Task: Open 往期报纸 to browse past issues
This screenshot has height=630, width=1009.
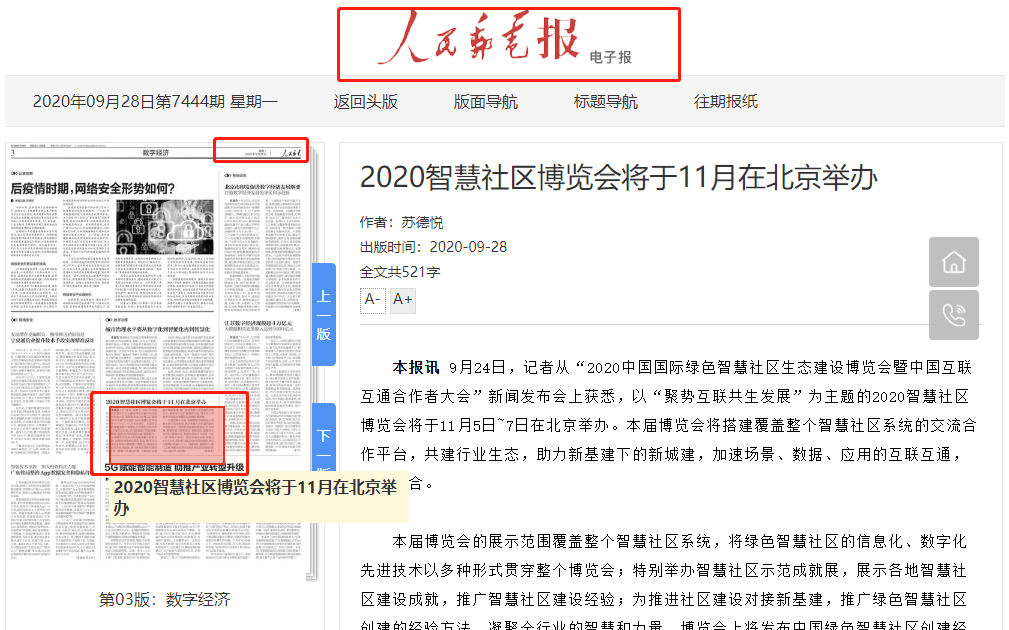Action: [x=724, y=103]
